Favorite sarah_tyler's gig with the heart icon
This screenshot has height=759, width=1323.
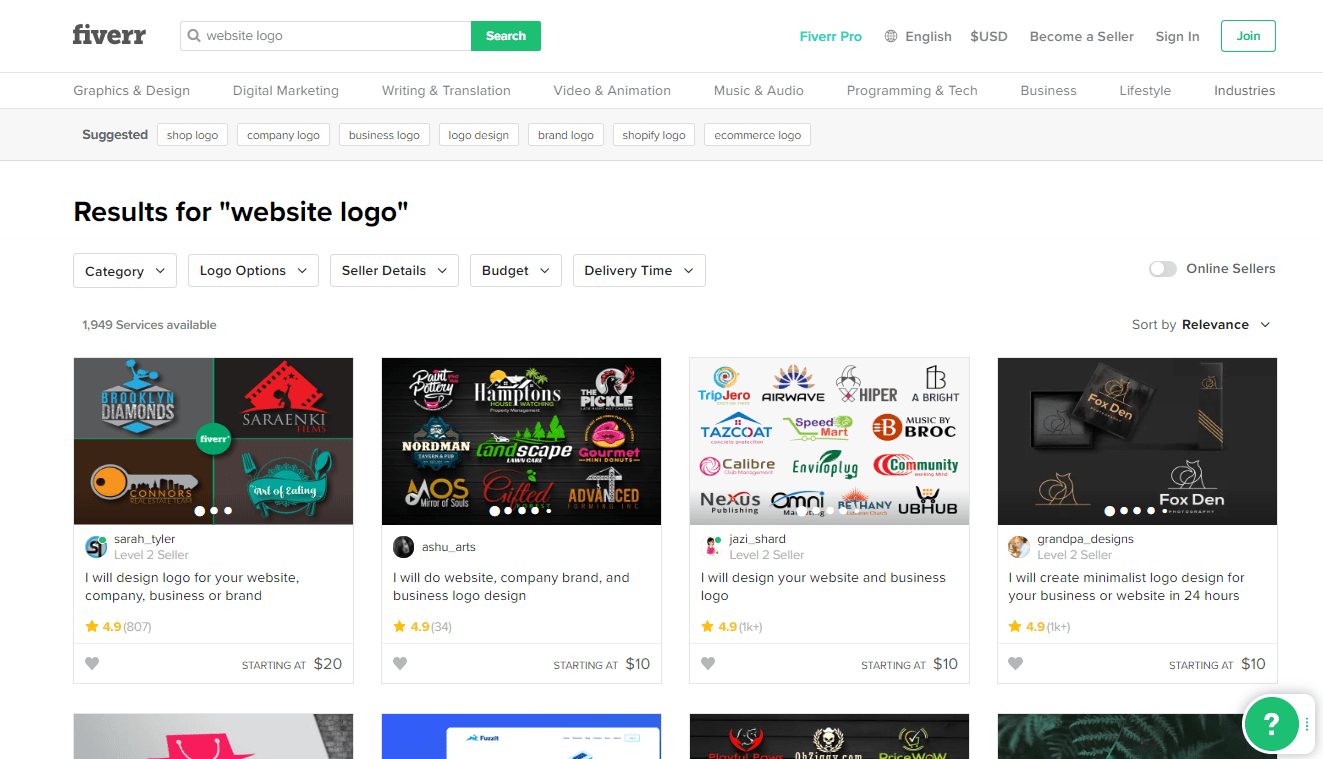[x=92, y=663]
